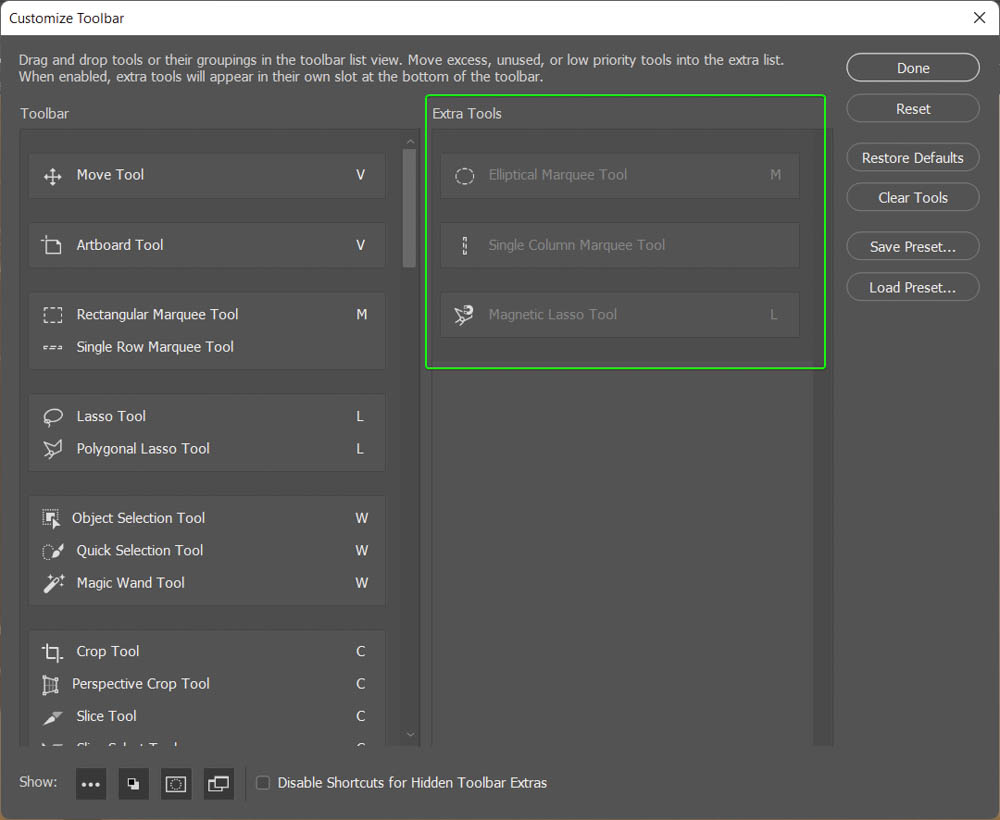The width and height of the screenshot is (1000, 820).
Task: Click the toolbar list scroll up arrow
Action: point(410,142)
